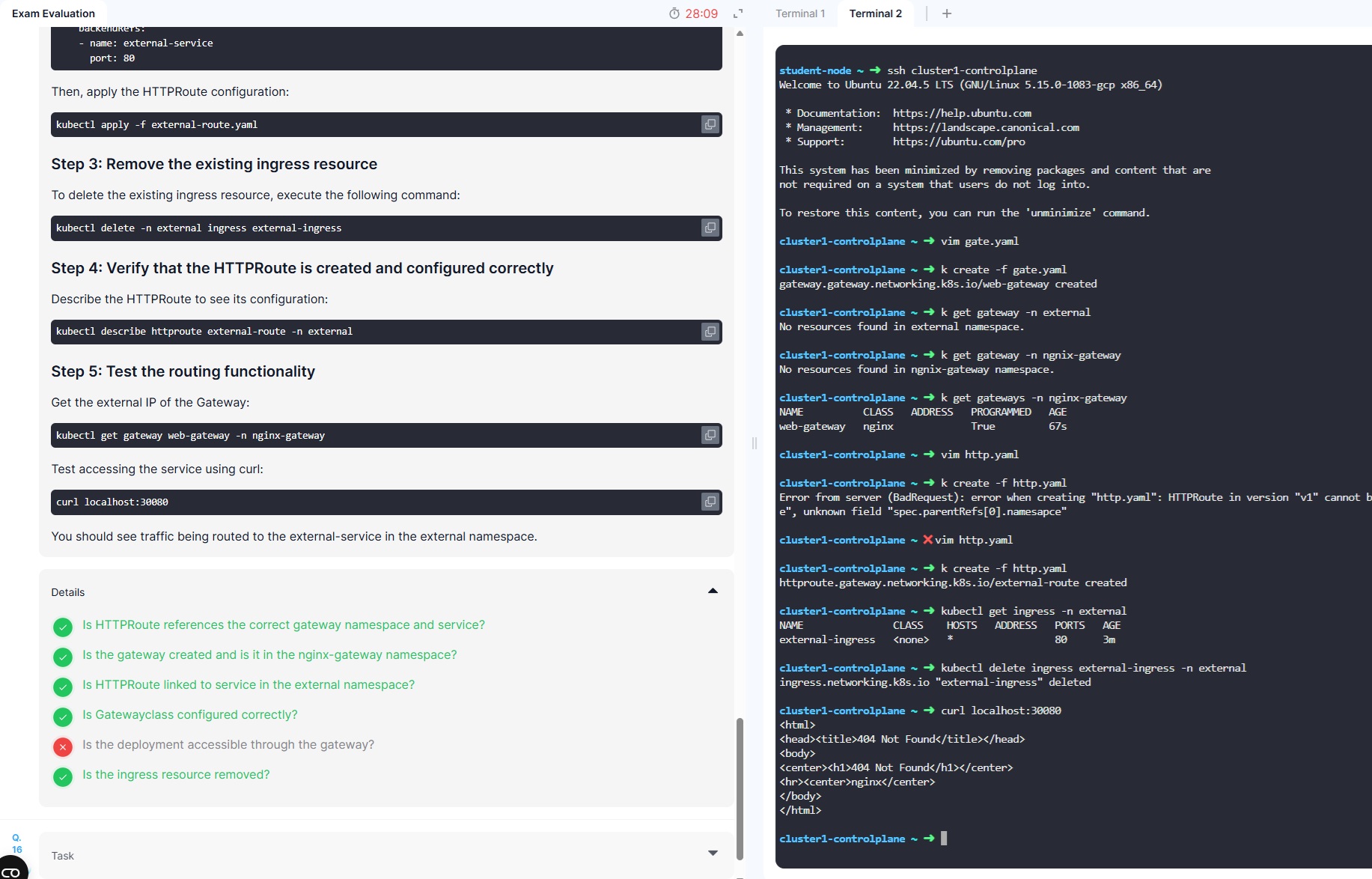Expand the exam panel to fullscreen

[x=738, y=13]
